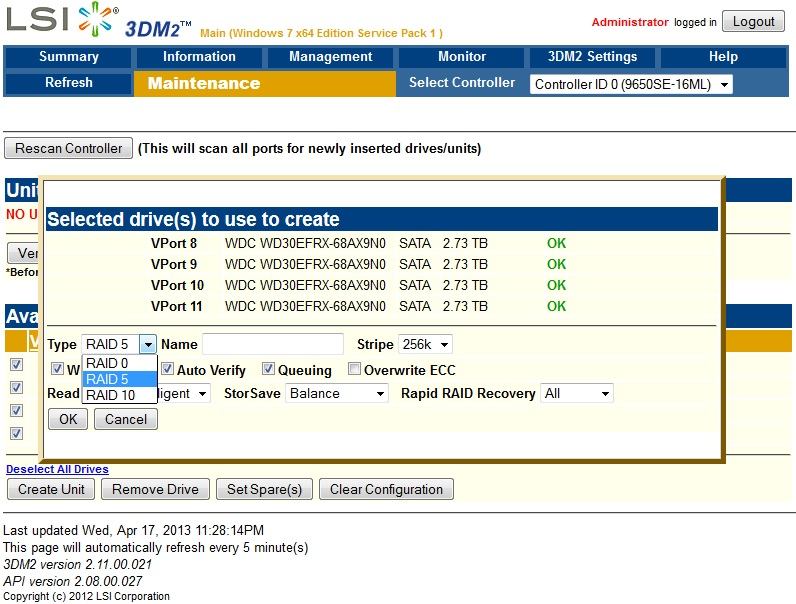Click the Deselect All Drives link
Image resolution: width=796 pixels, height=604 pixels.
coord(57,469)
